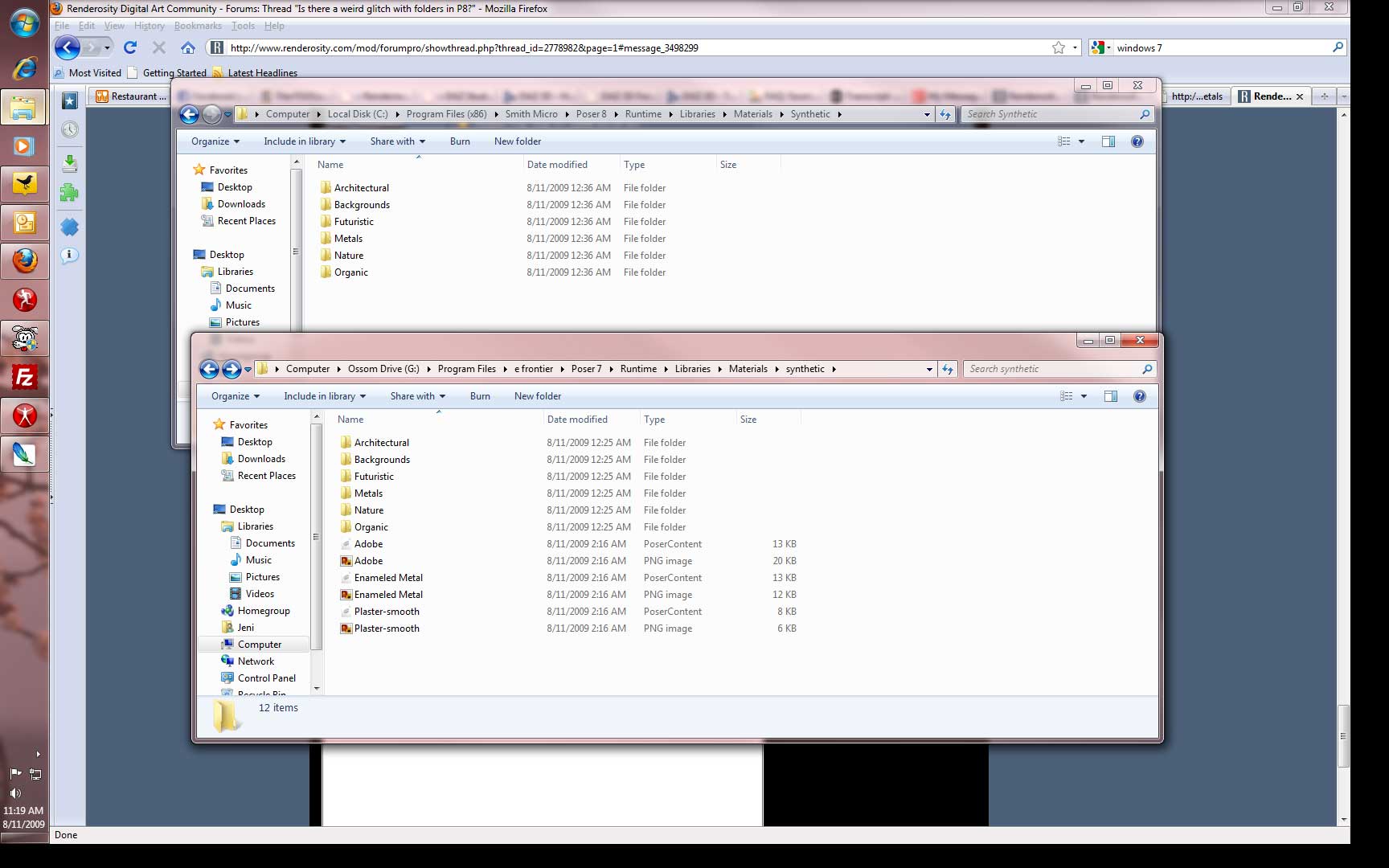The height and width of the screenshot is (868, 1389).
Task: Open the Firefox Tools menu
Action: click(x=243, y=26)
